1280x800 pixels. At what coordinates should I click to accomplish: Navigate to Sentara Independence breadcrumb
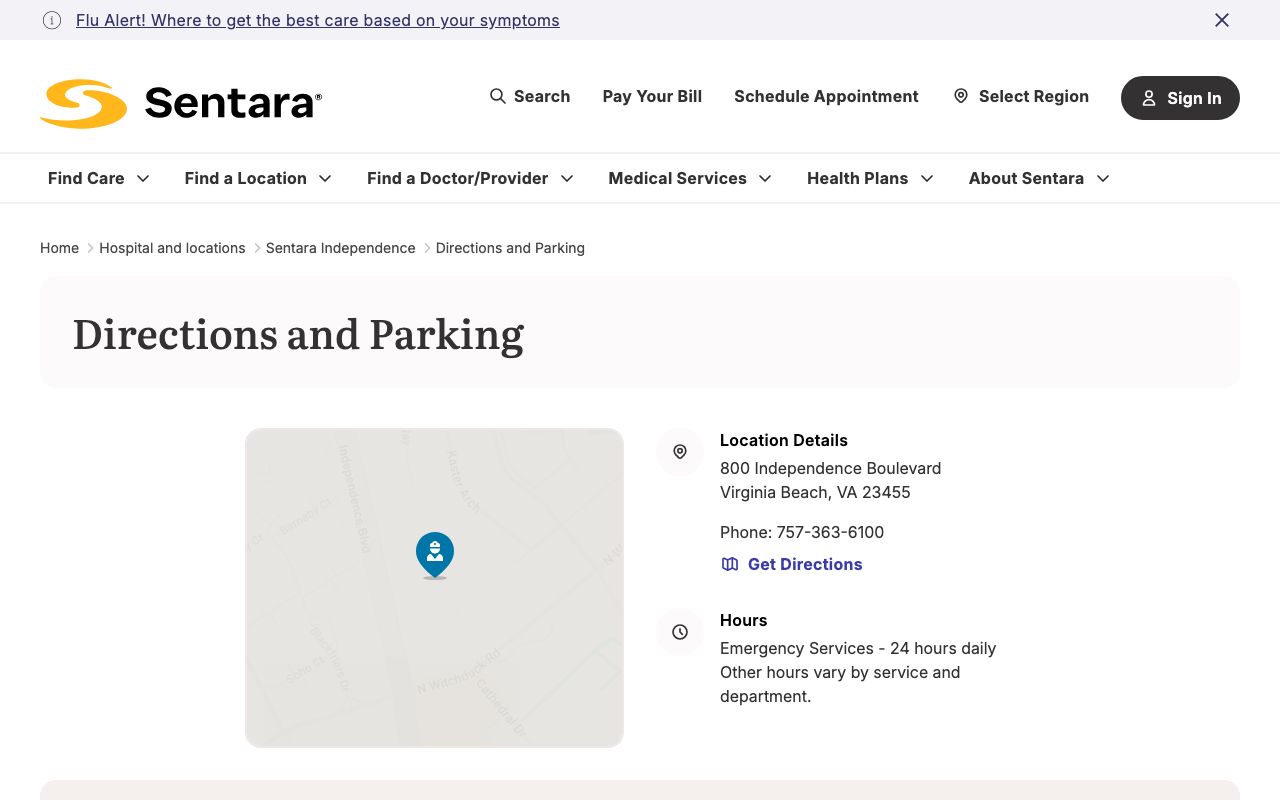click(340, 248)
